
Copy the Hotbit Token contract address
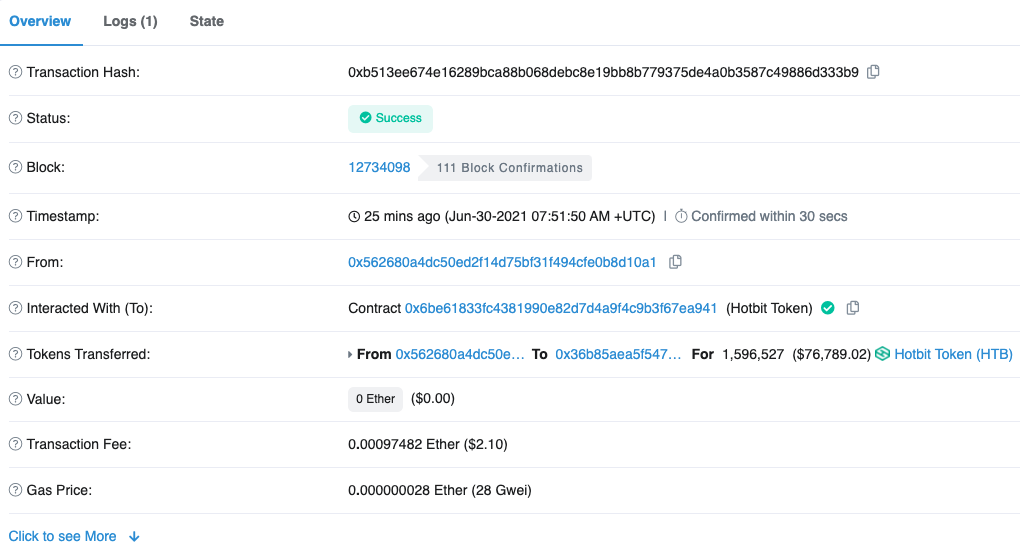tap(852, 308)
